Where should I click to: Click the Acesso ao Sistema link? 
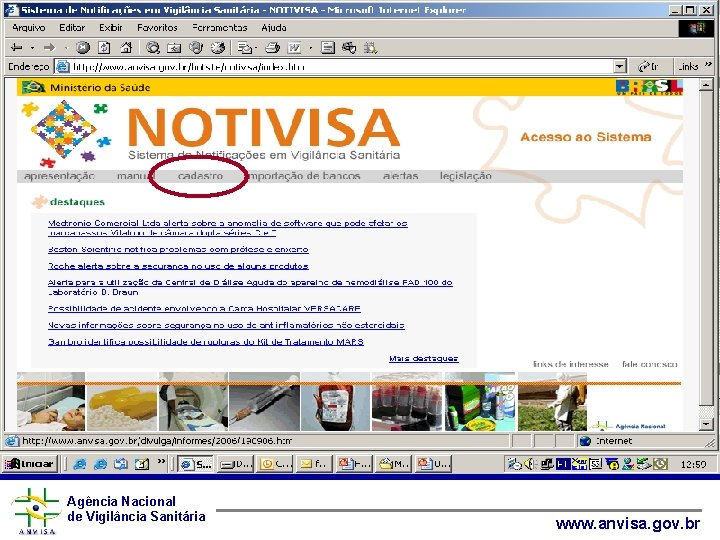pyautogui.click(x=585, y=137)
